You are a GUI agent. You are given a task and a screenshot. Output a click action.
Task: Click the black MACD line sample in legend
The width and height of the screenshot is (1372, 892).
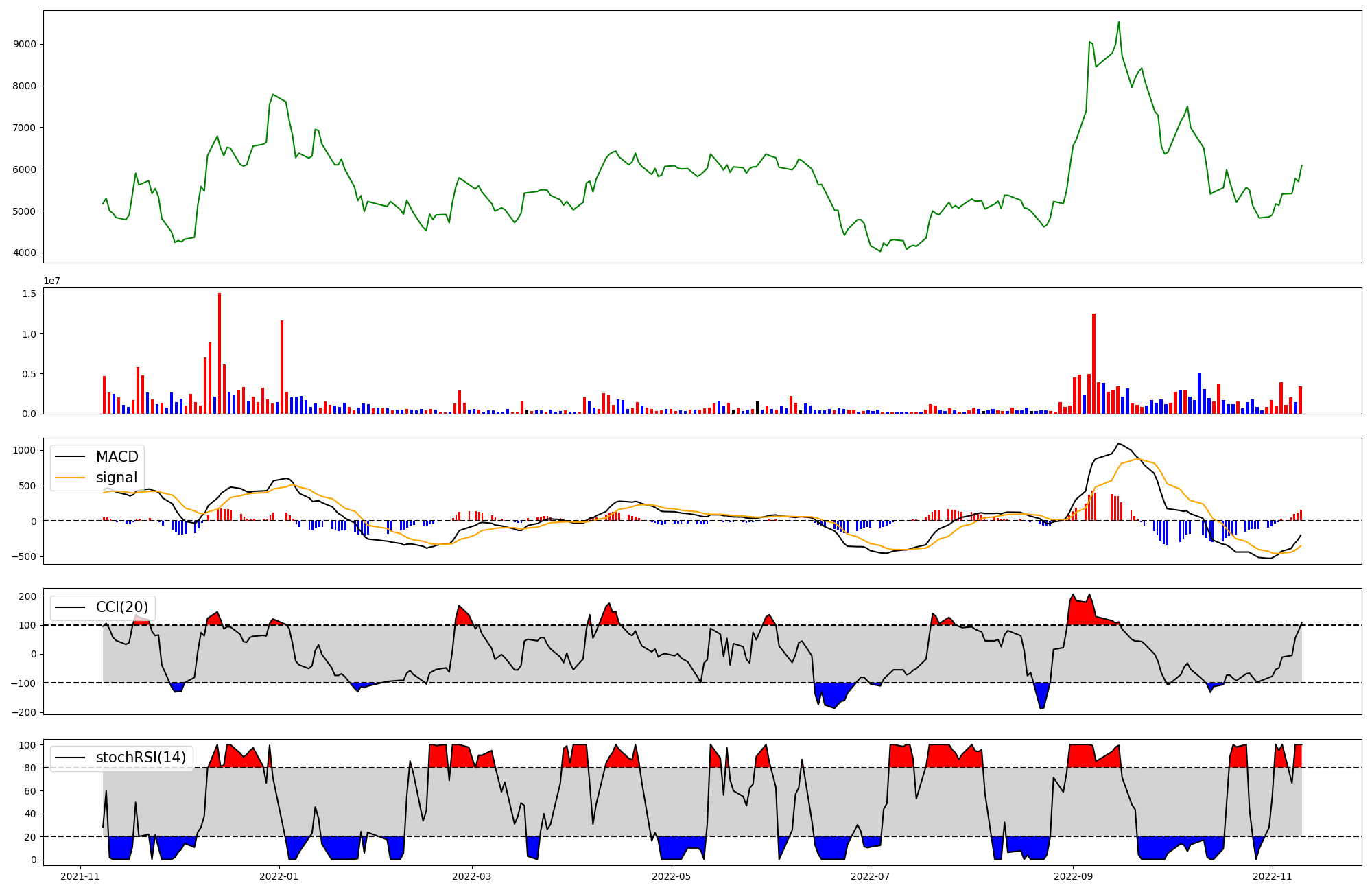point(70,457)
